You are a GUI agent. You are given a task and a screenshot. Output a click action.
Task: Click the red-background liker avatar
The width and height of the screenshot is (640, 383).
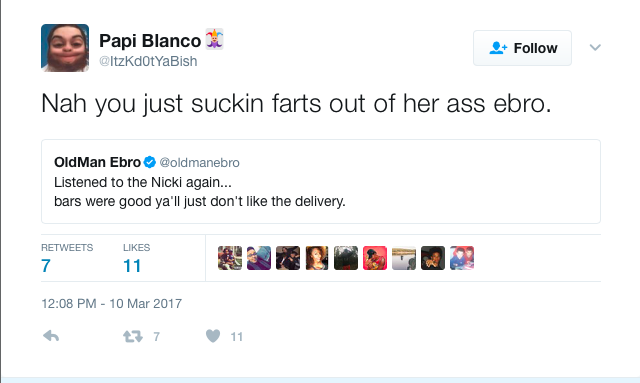pyautogui.click(x=375, y=258)
